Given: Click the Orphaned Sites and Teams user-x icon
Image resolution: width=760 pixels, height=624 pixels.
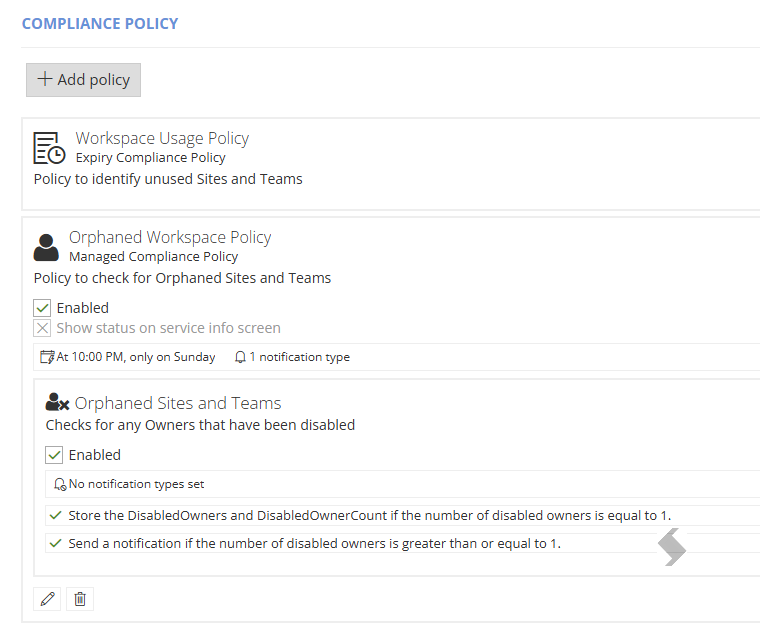Looking at the screenshot, I should point(57,402).
